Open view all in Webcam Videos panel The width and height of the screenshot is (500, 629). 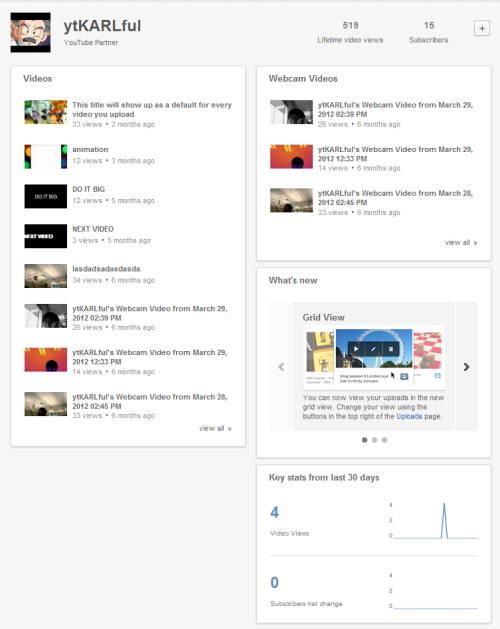point(461,243)
